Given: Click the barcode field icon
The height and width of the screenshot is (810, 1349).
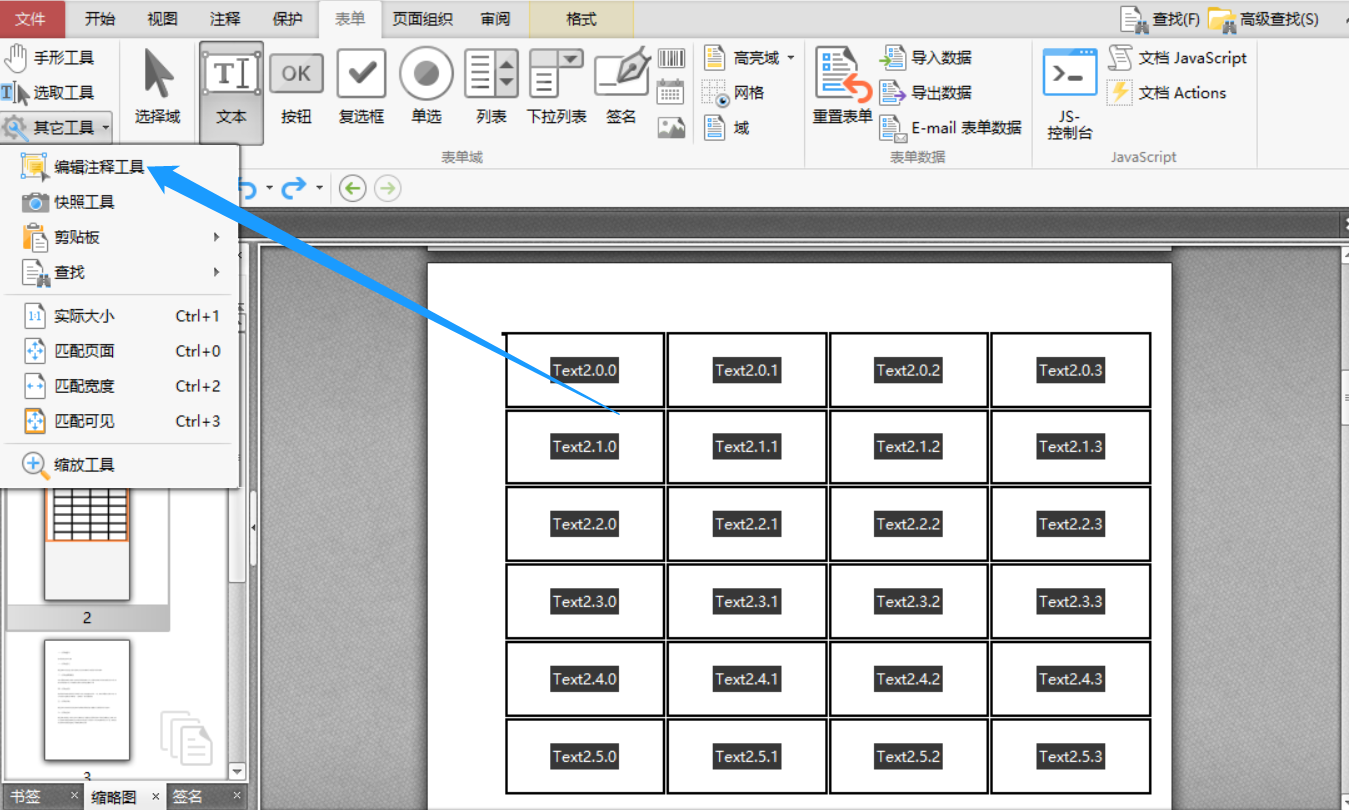Looking at the screenshot, I should pos(671,59).
